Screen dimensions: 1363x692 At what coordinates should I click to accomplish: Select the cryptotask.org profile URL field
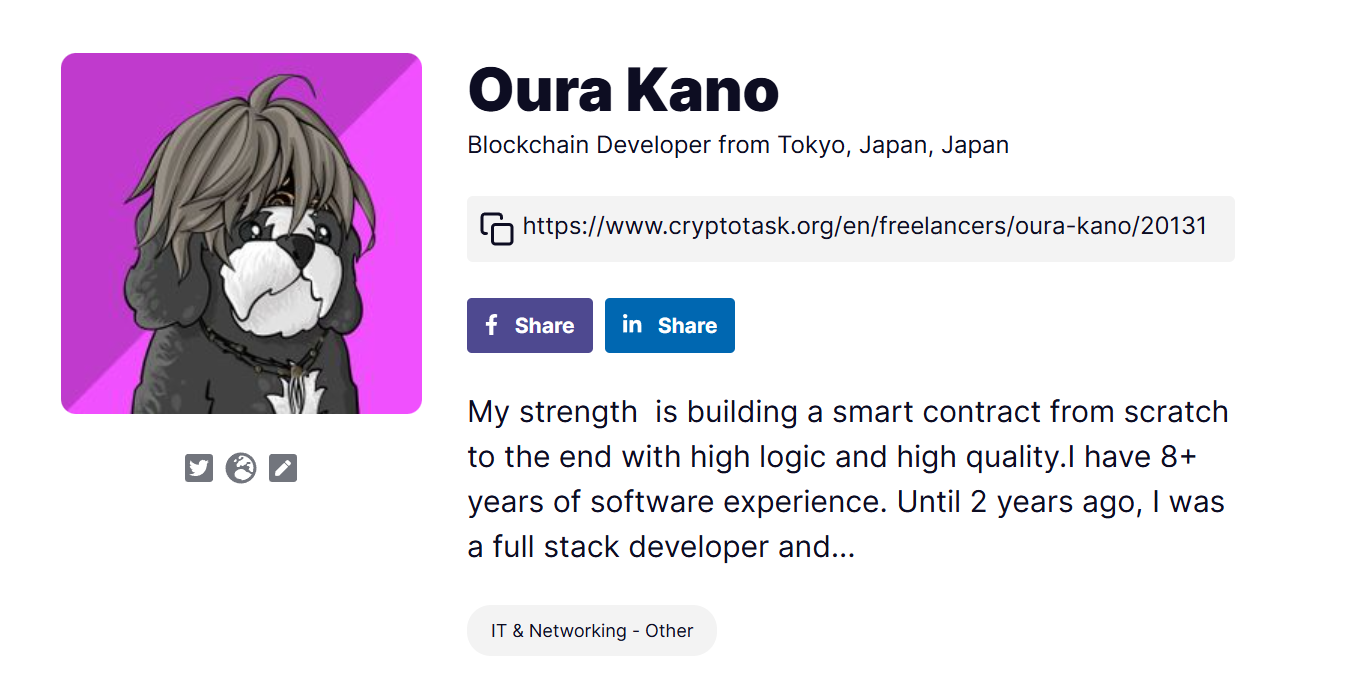tap(865, 226)
